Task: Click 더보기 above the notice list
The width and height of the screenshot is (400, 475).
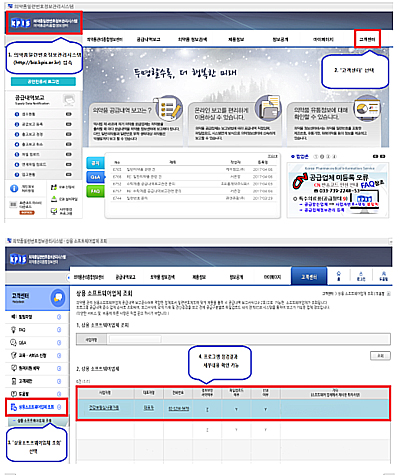Action: pos(272,156)
